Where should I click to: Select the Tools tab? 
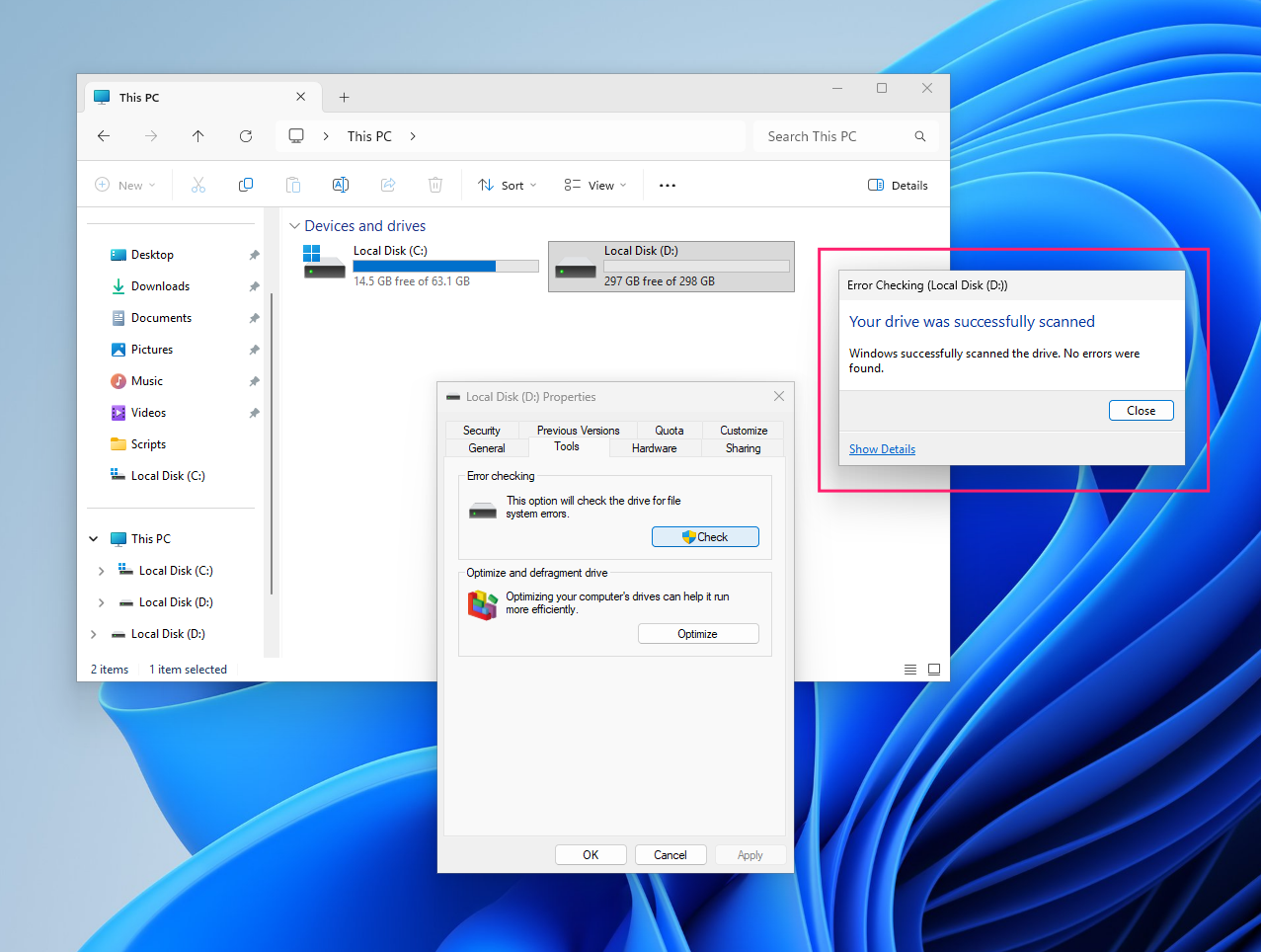[567, 446]
